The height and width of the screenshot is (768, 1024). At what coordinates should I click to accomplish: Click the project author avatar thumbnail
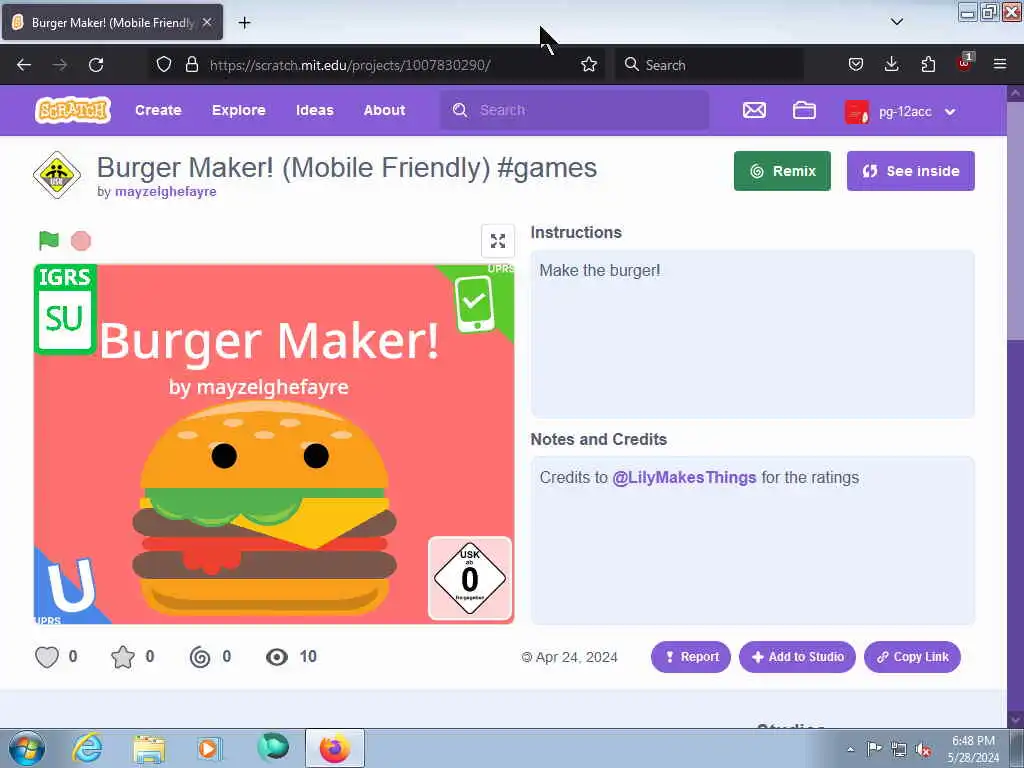point(57,175)
